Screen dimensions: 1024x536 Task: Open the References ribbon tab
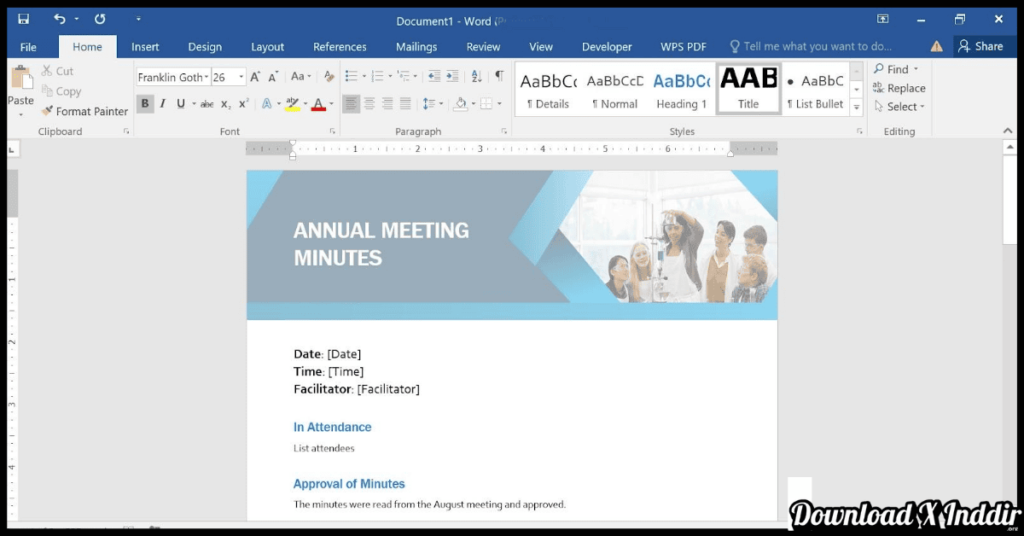tap(339, 47)
